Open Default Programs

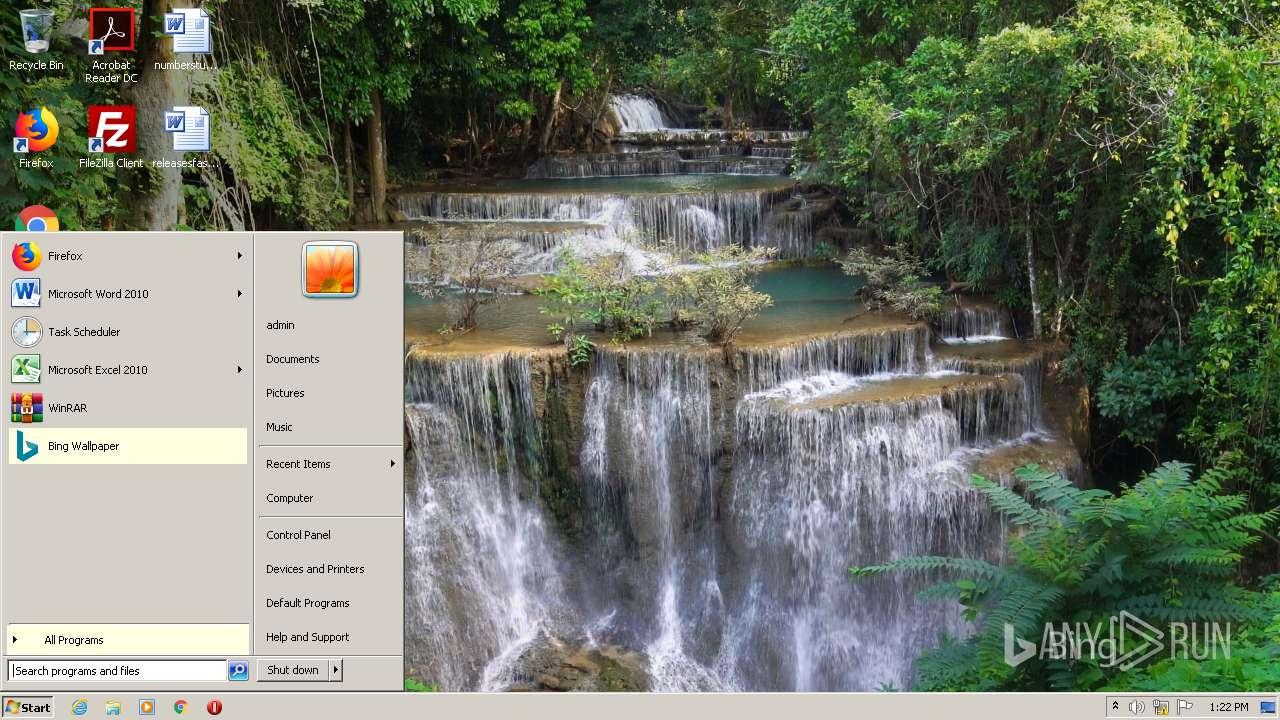pyautogui.click(x=330, y=603)
